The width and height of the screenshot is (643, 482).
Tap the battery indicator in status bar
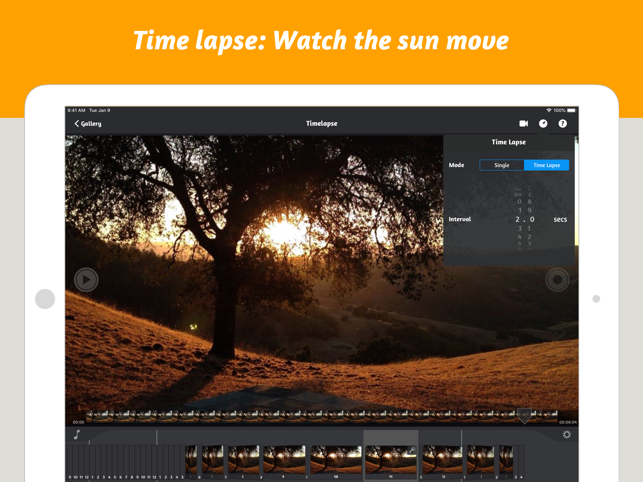tap(572, 110)
